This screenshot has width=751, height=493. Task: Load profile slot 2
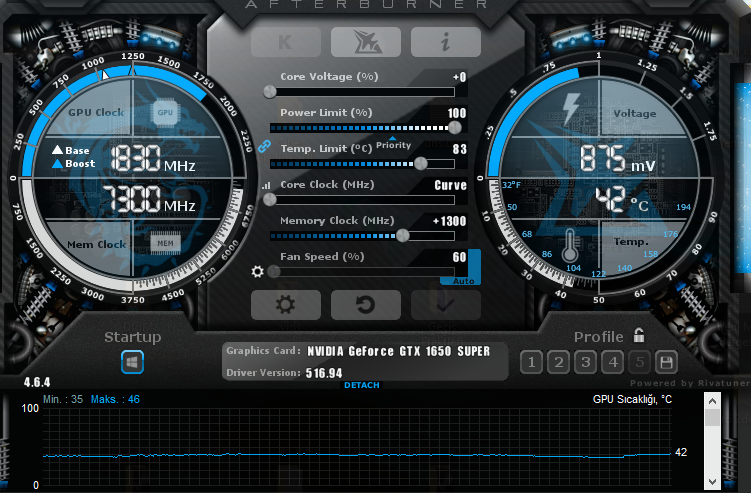[558, 363]
